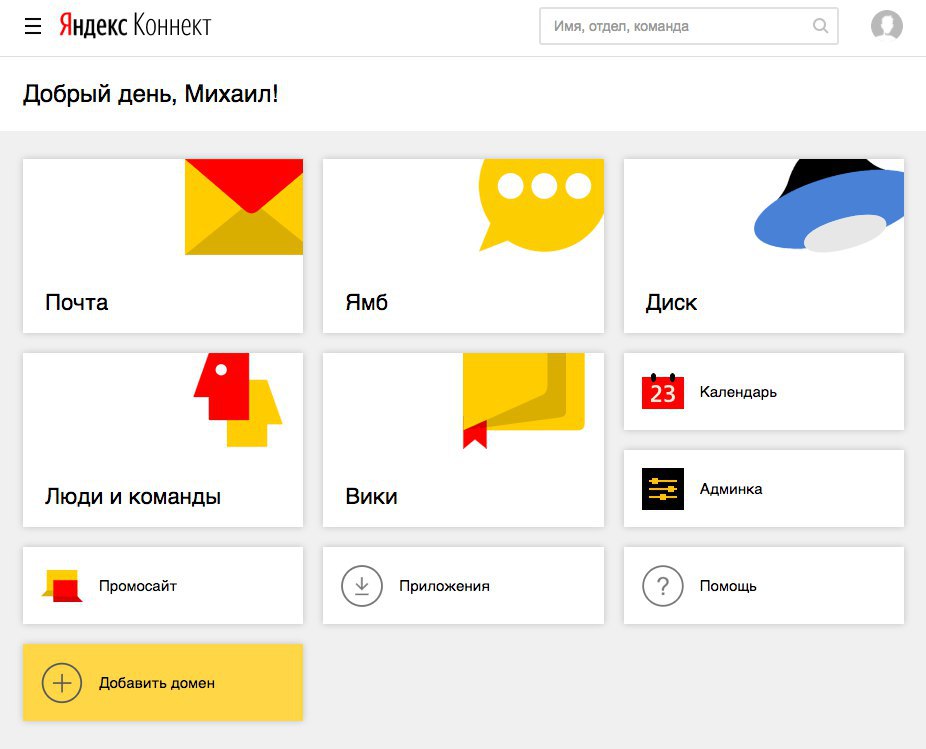Image resolution: width=926 pixels, height=749 pixels.
Task: Click the Приложения download icon
Action: [x=362, y=586]
